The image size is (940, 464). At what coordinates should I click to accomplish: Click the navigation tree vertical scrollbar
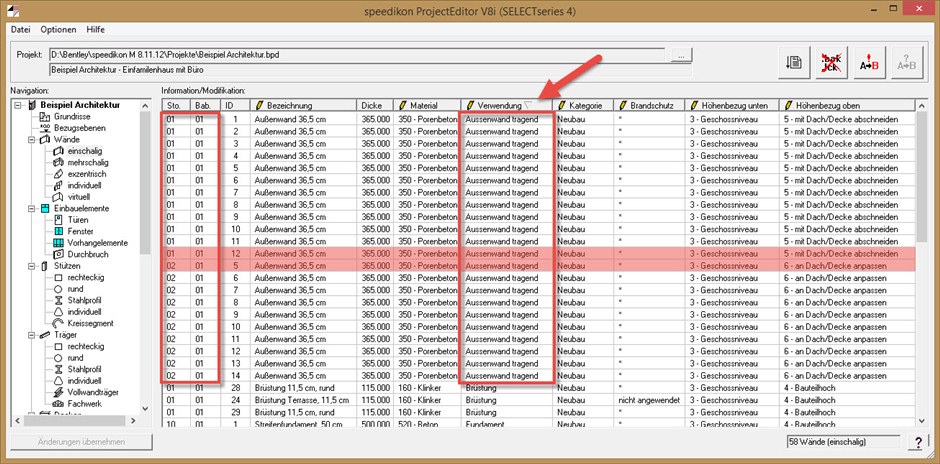[x=144, y=183]
